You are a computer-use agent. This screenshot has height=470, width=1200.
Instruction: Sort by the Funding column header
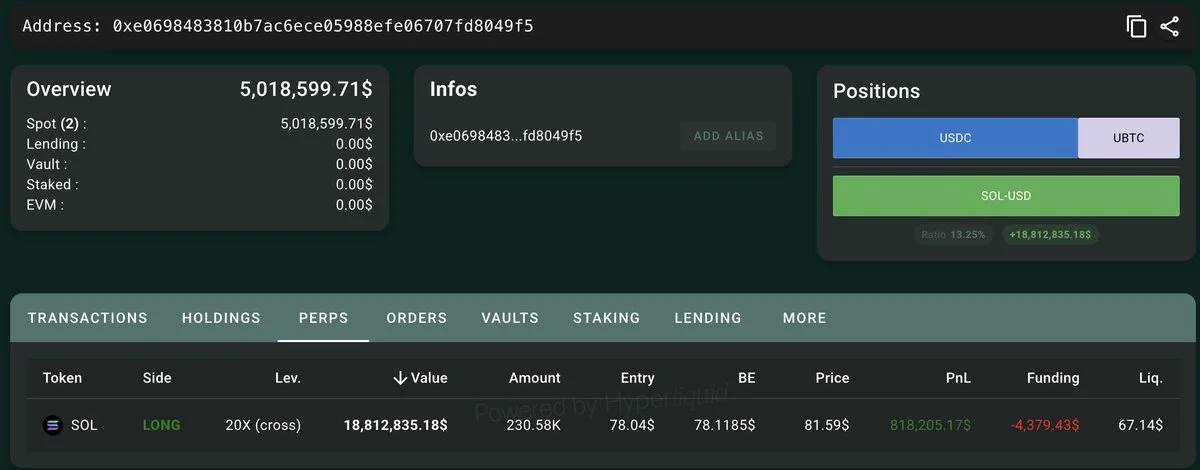point(1053,378)
